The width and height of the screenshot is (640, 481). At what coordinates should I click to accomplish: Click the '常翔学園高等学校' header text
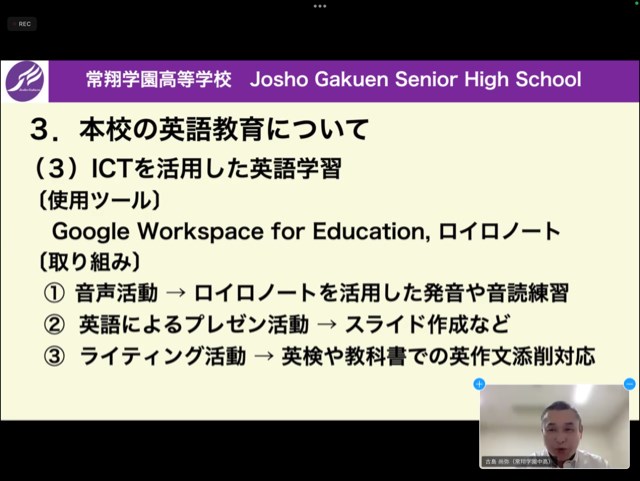(x=159, y=79)
